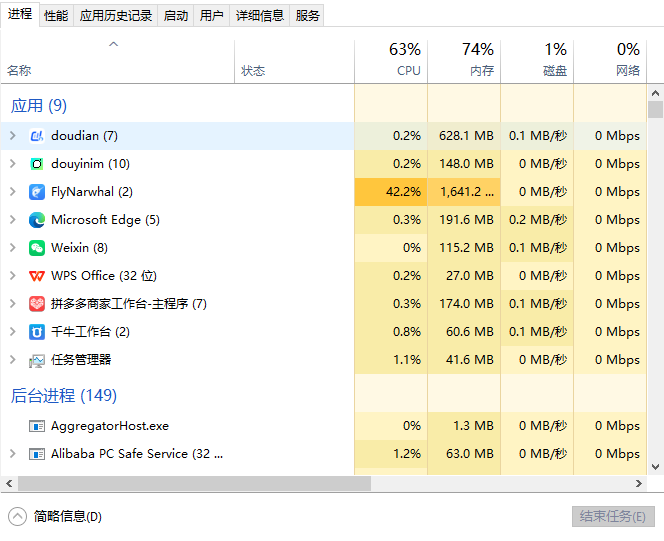Click the Weixin 115.2 MB memory cell

click(464, 248)
